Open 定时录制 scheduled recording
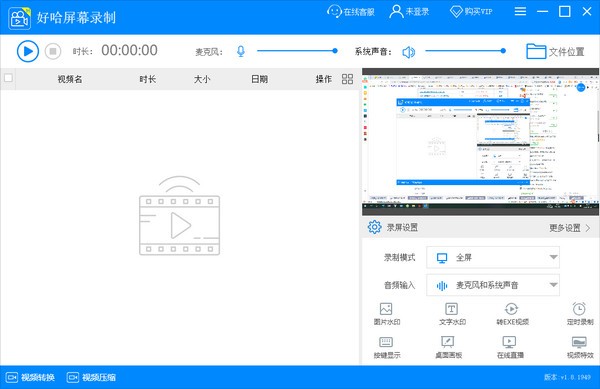Screen dimensions: 600x389 click(580, 314)
